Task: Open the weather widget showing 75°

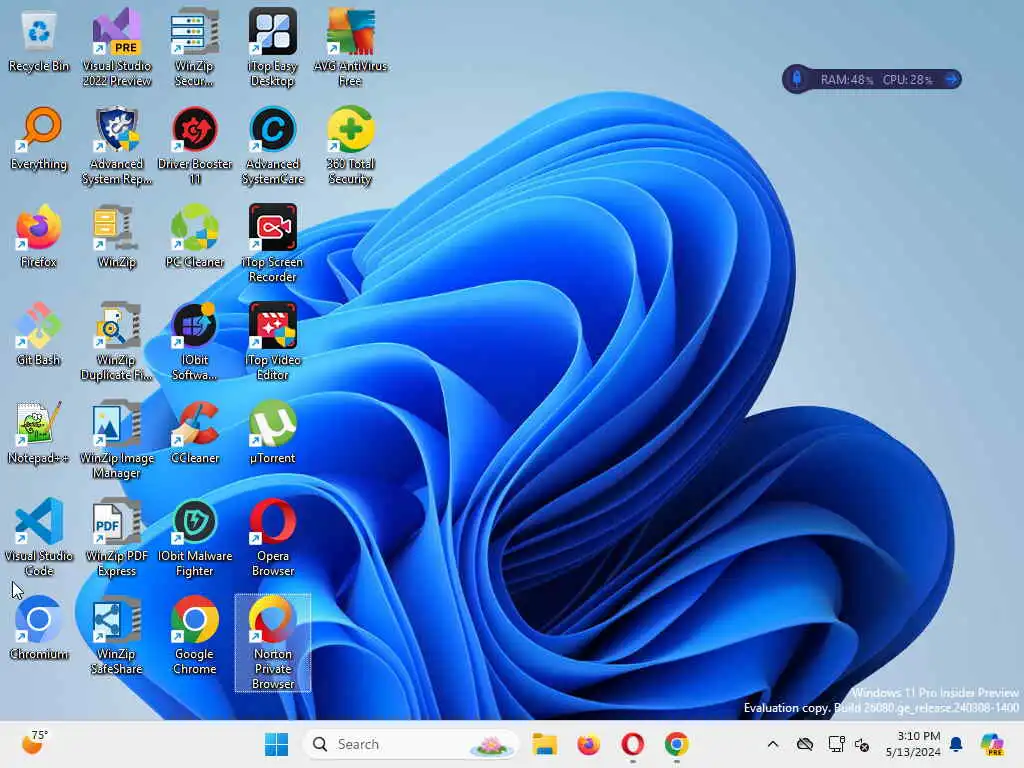Action: tap(35, 743)
